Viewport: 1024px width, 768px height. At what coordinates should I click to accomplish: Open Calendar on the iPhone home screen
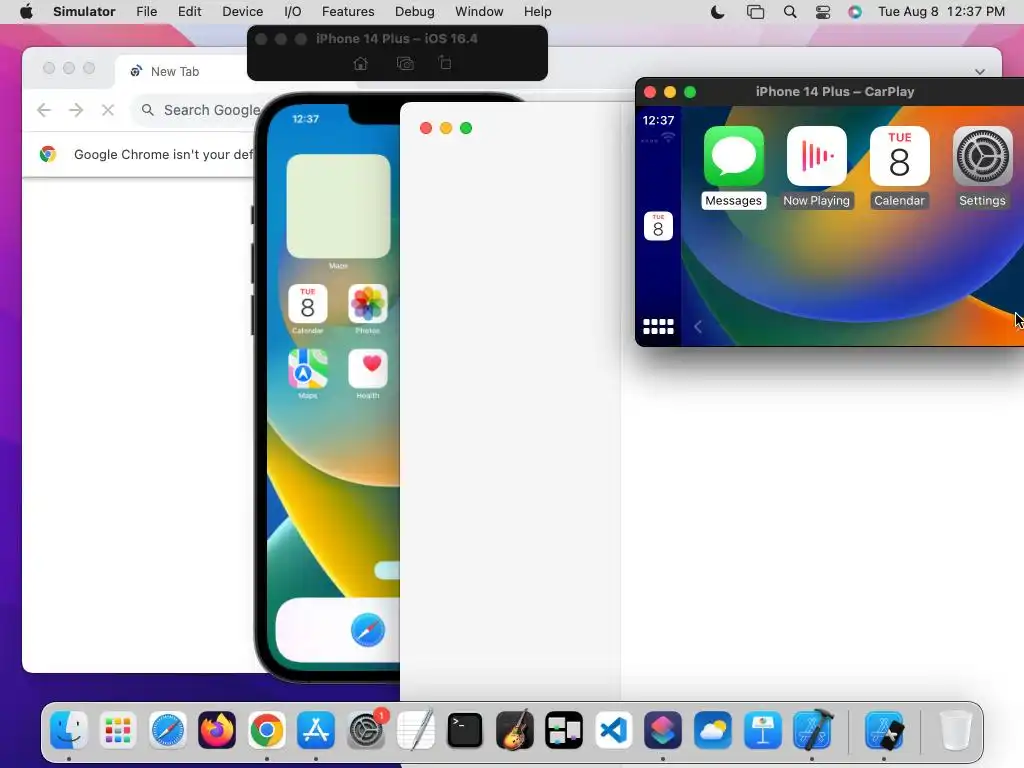(x=308, y=304)
